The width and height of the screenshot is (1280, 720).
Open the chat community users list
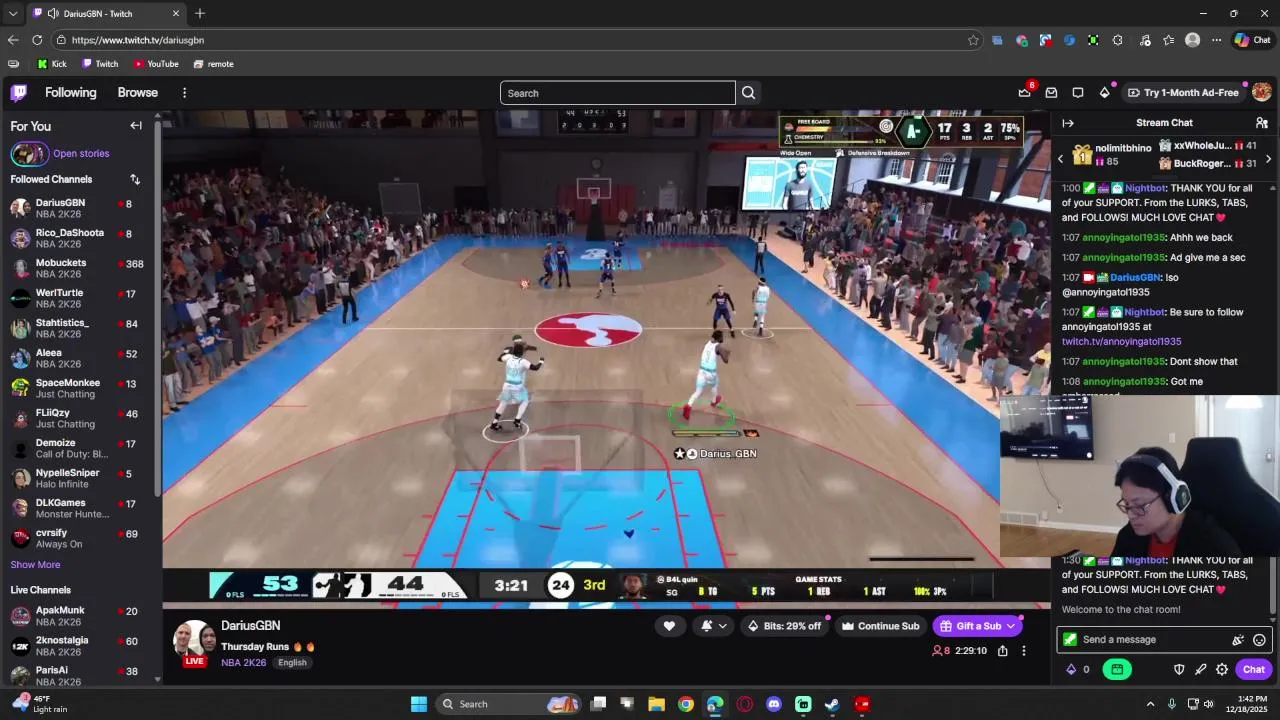(x=1262, y=123)
